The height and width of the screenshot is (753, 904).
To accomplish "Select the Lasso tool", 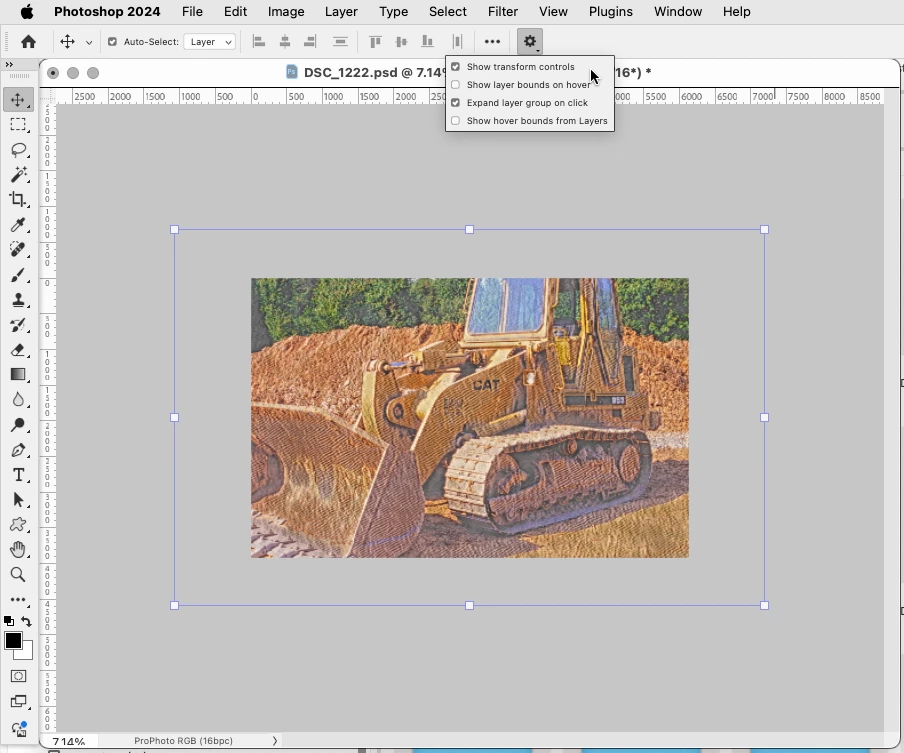I will pyautogui.click(x=18, y=150).
